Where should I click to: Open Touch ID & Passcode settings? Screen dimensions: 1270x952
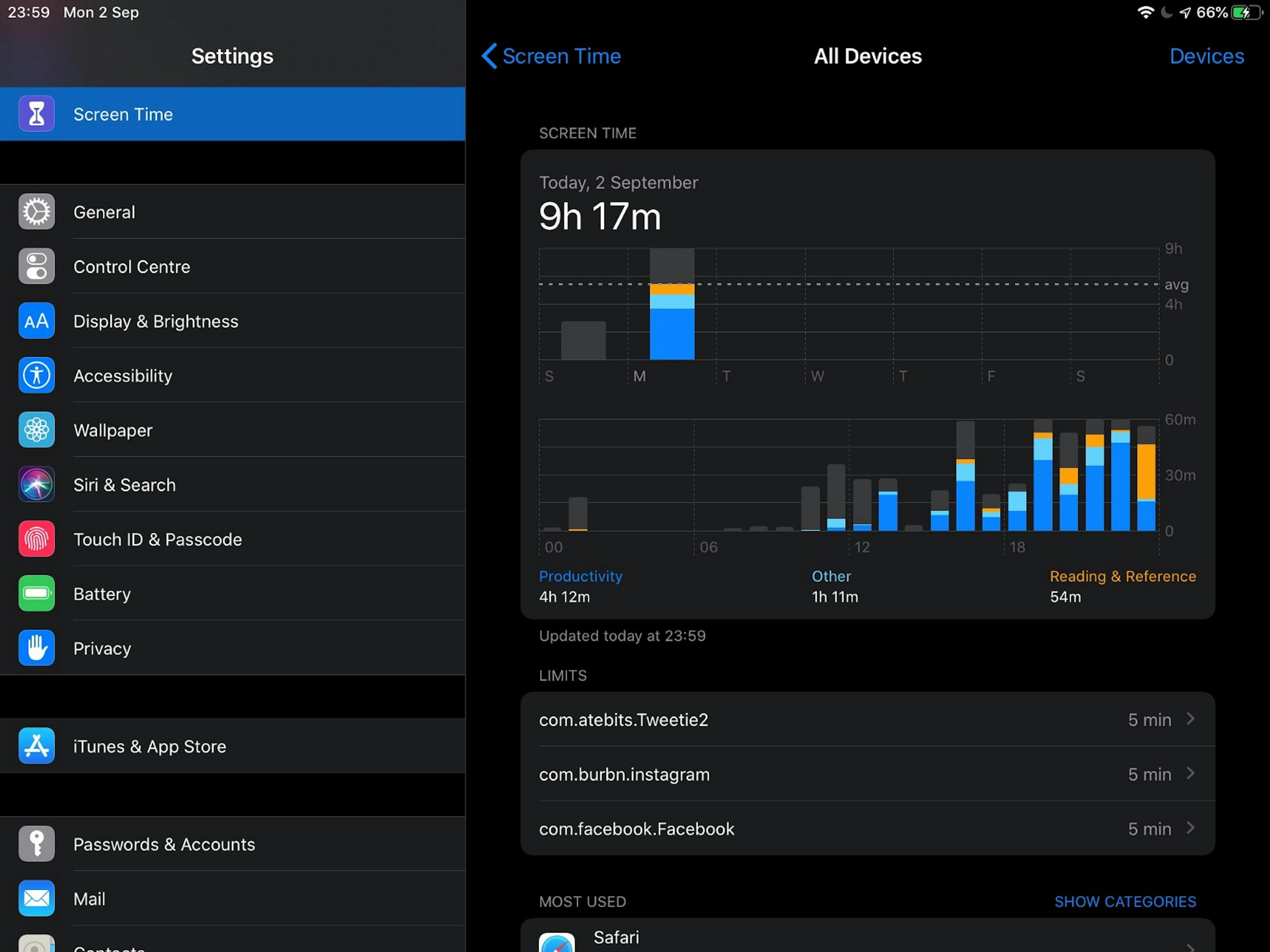tap(233, 539)
